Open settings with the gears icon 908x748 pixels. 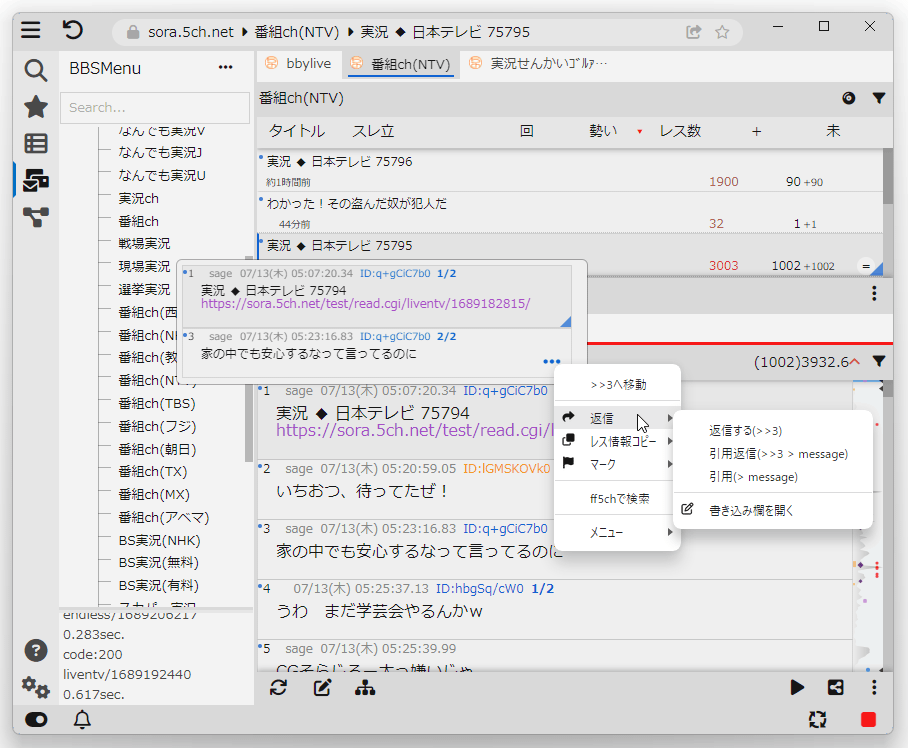[x=35, y=687]
